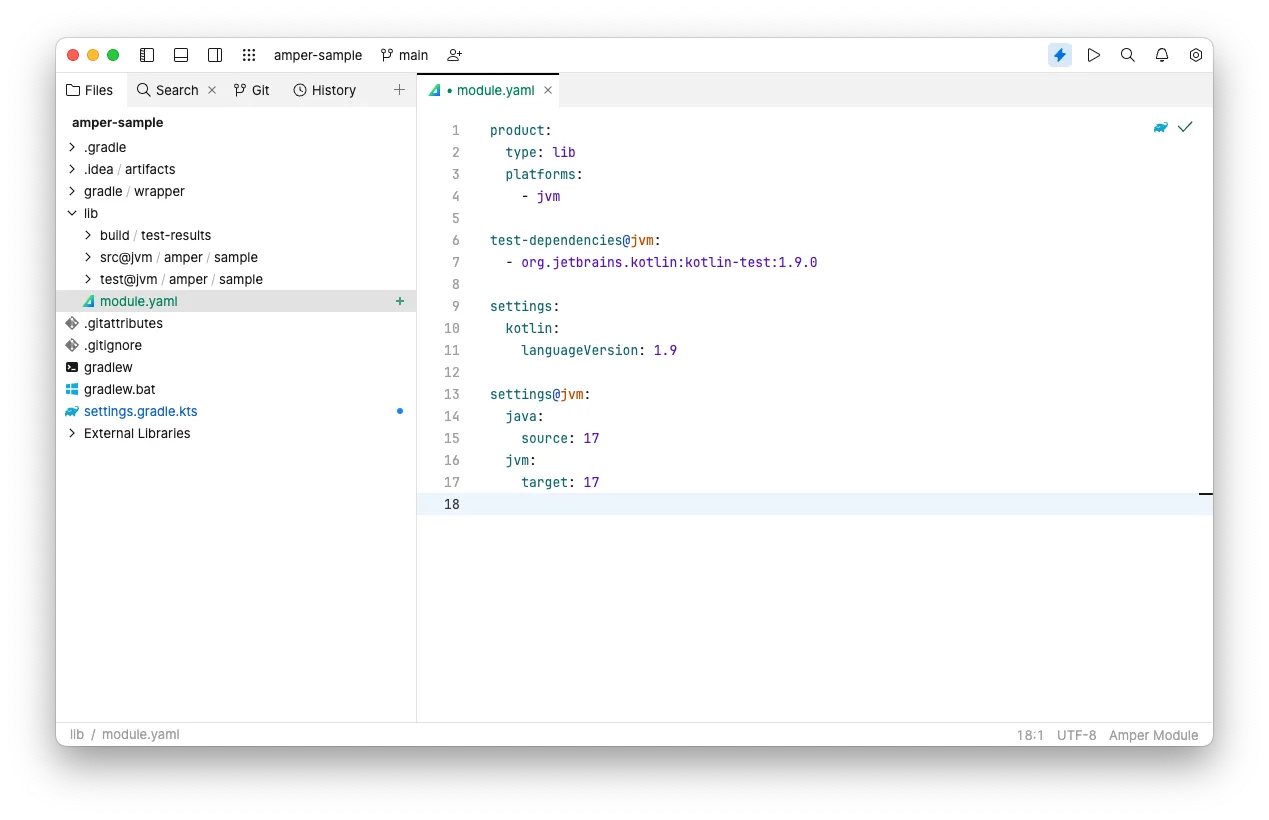This screenshot has width=1269, height=820.
Task: Open the apps grid menu
Action: coord(249,55)
